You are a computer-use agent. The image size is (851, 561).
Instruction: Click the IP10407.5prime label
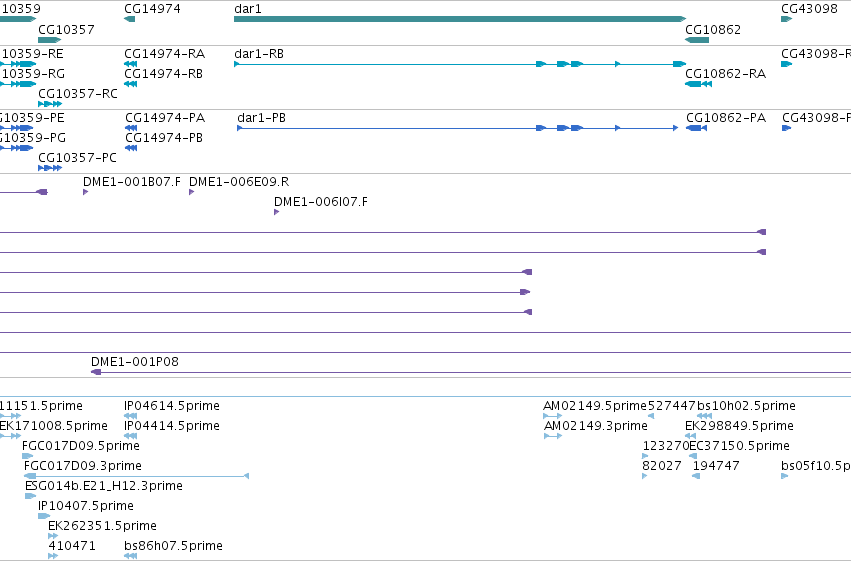[x=86, y=506]
